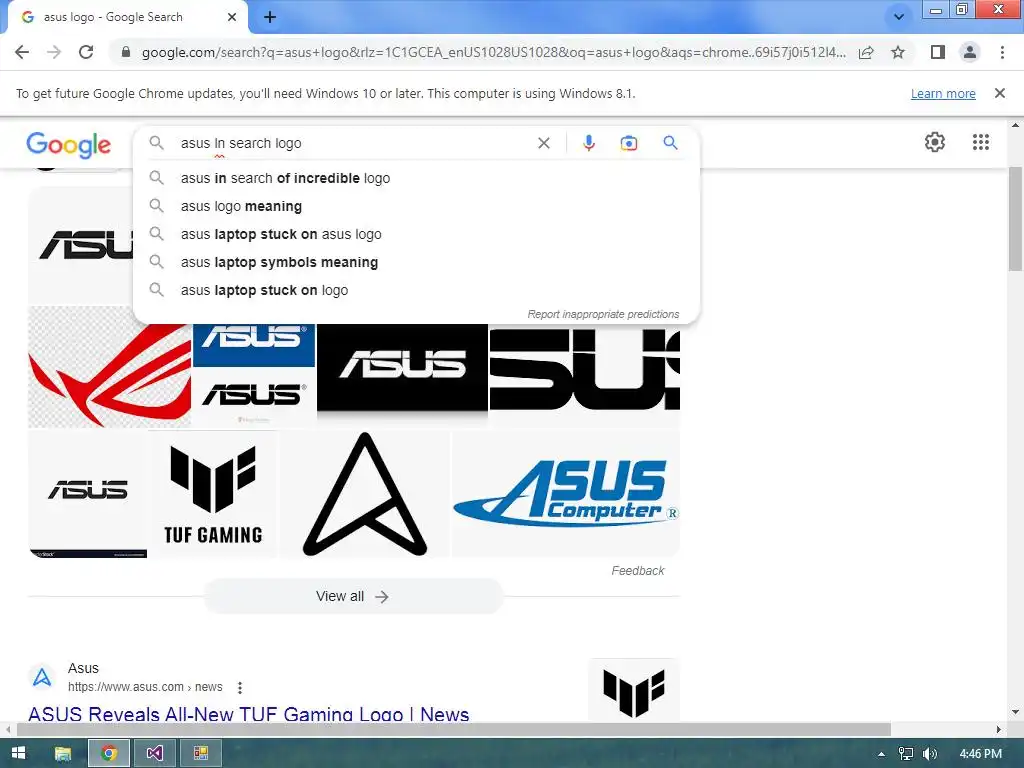Open the TUF logo thumbnail beside news result

coord(633,690)
